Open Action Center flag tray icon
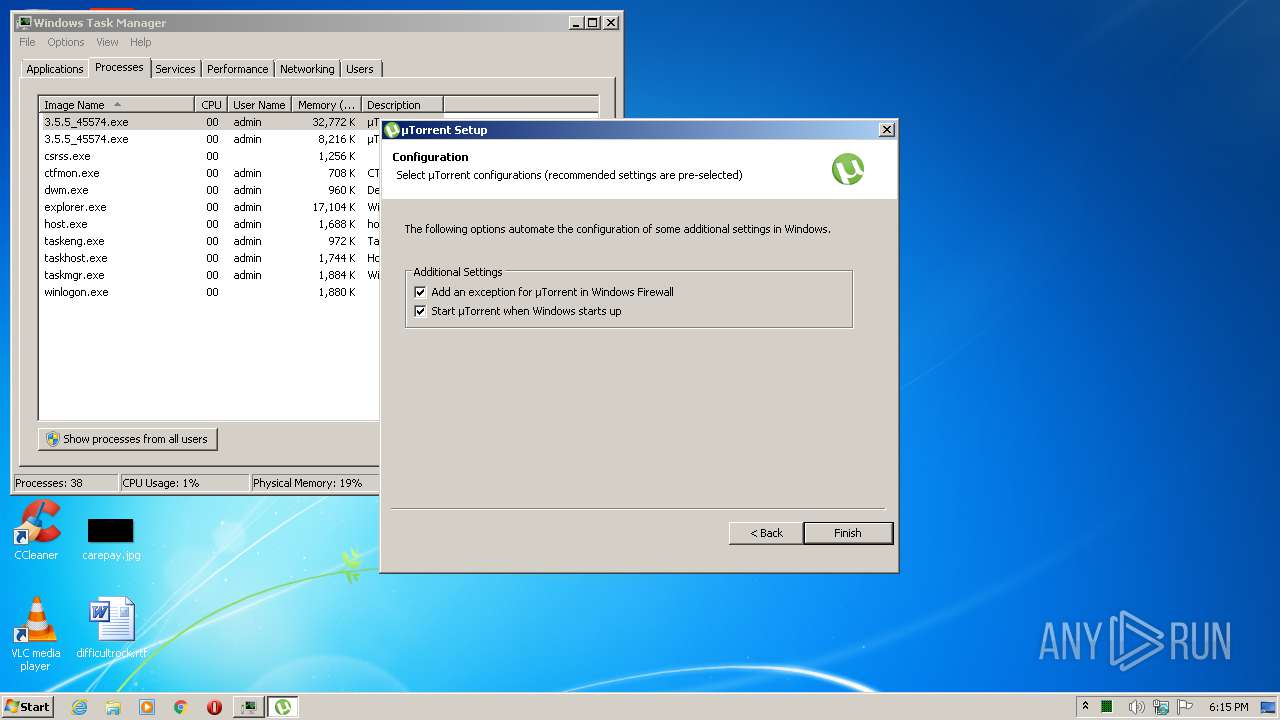Screen dimensions: 1280x720 coord(1186,707)
